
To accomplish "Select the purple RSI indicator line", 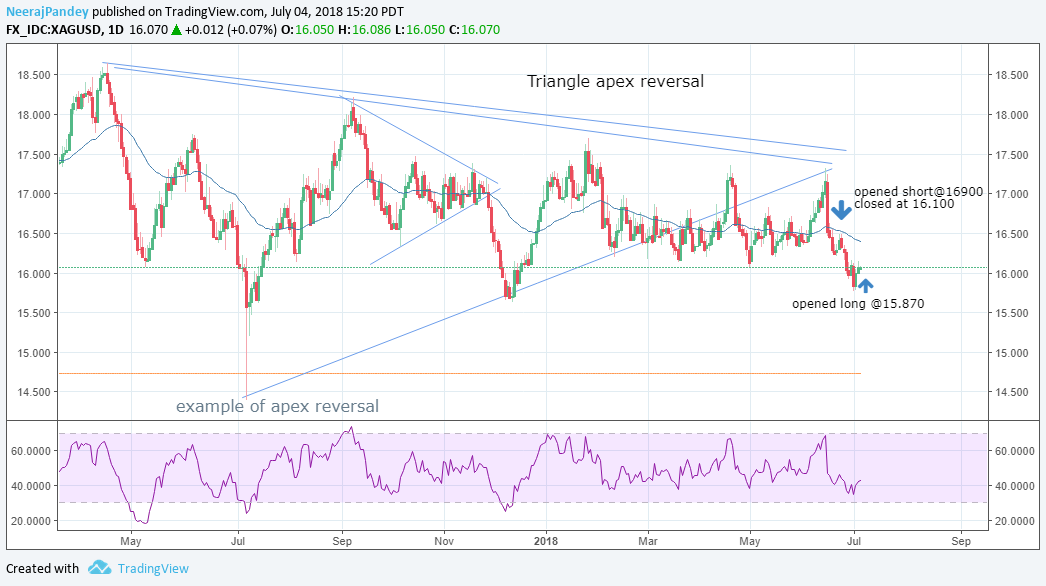I will tap(460, 475).
